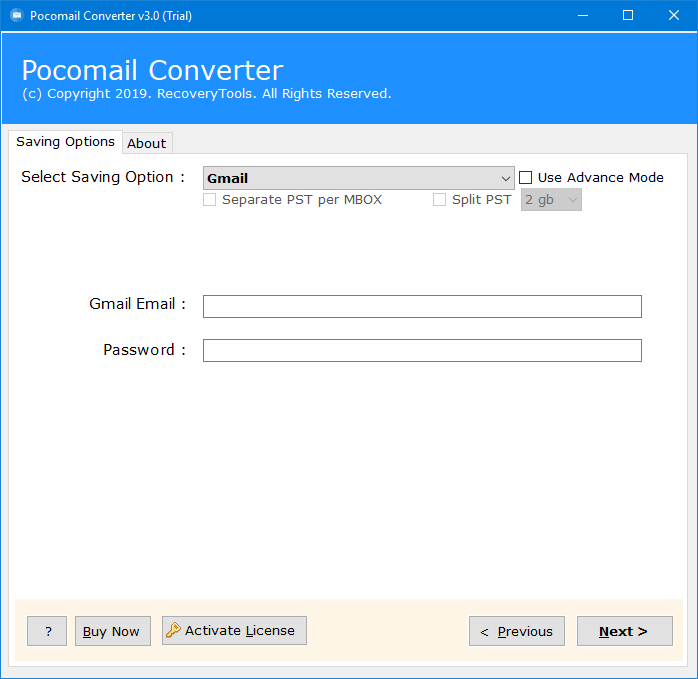
Task: Click the large Pocomail Converter banner heading
Action: 152,70
